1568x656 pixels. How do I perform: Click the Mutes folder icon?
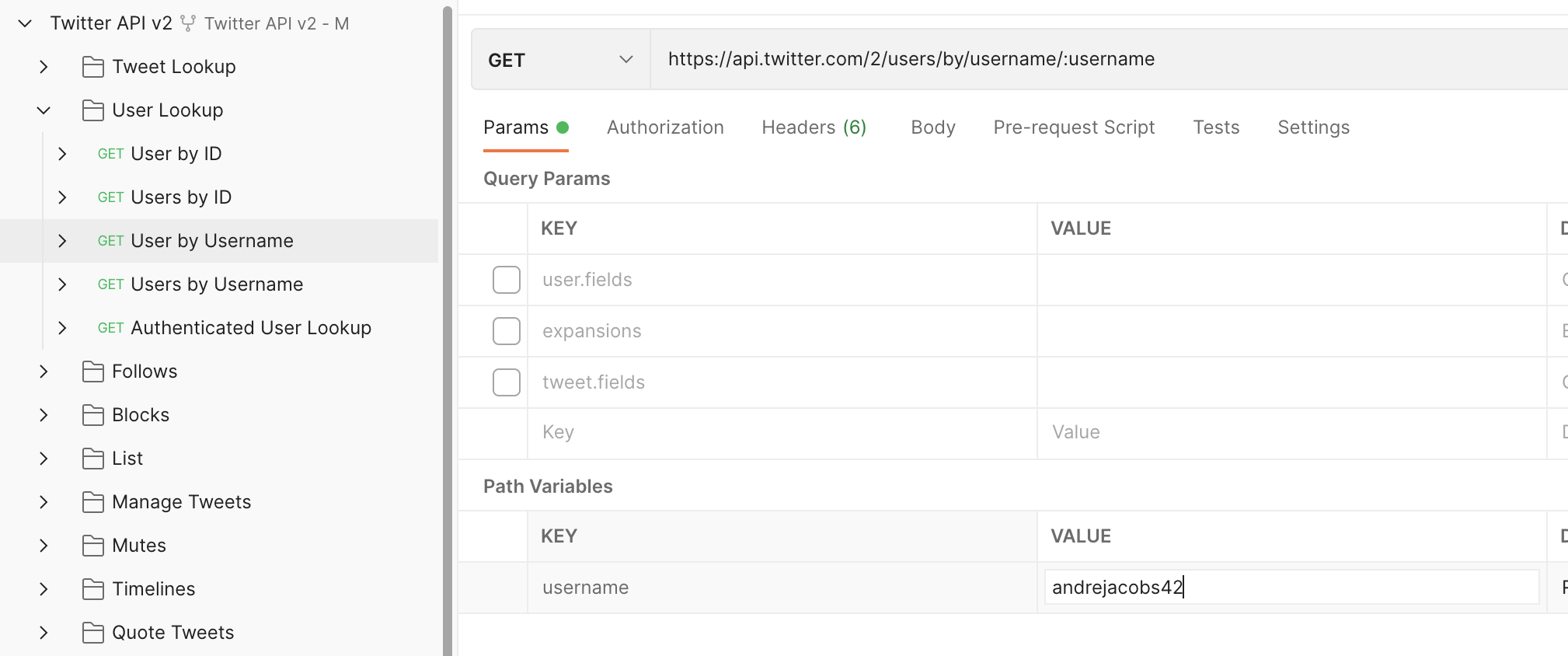pyautogui.click(x=93, y=546)
